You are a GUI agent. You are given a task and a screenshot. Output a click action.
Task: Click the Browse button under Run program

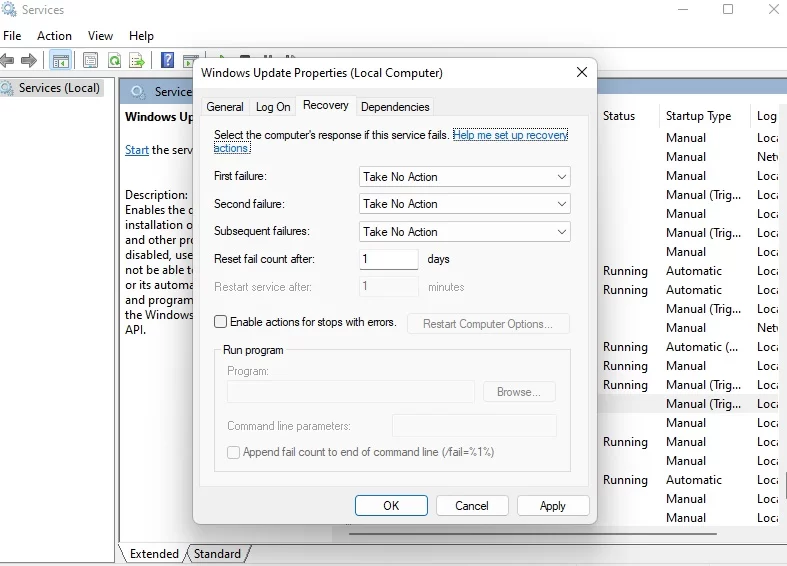[519, 392]
